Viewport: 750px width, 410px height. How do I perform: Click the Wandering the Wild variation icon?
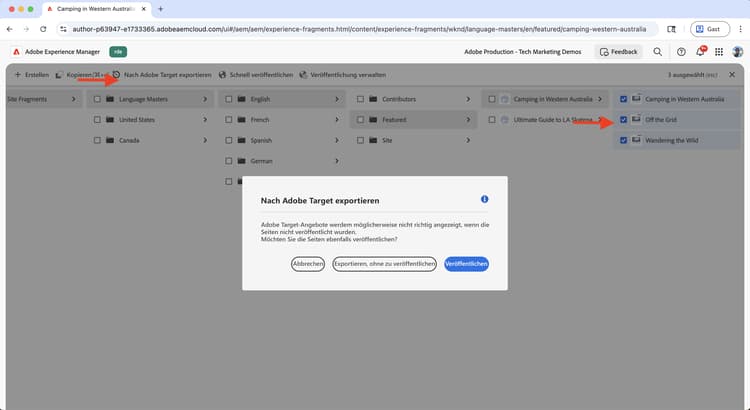636,140
